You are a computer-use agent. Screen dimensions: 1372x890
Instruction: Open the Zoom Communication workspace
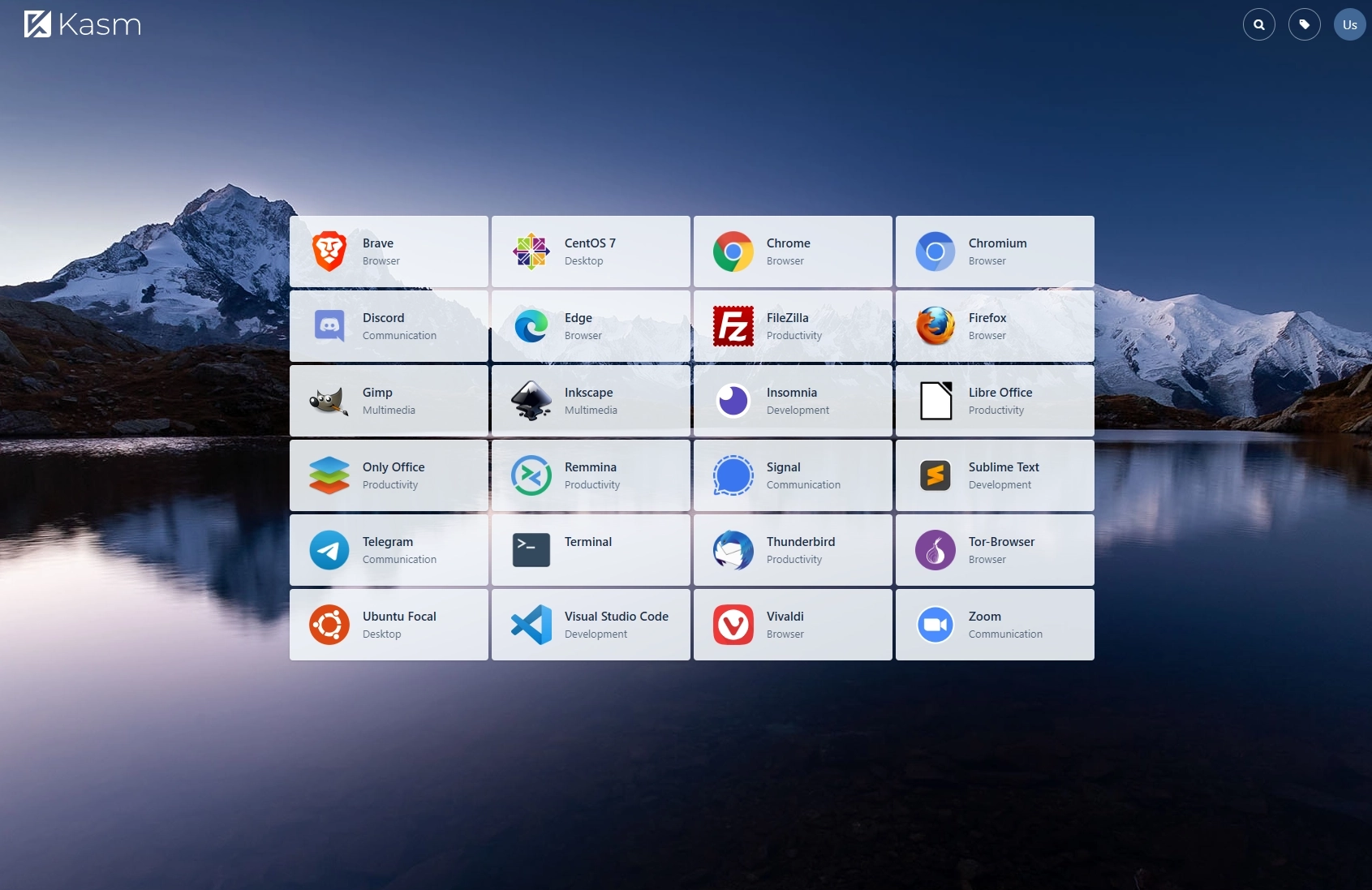point(995,625)
